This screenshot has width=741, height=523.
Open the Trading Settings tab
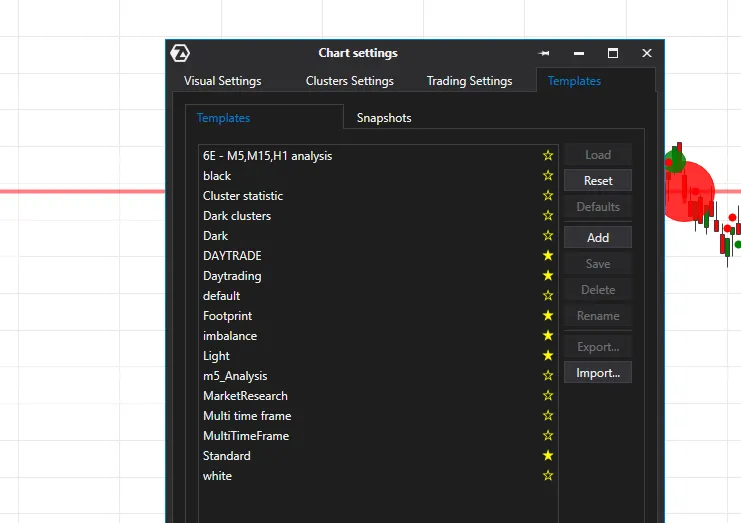pos(469,81)
